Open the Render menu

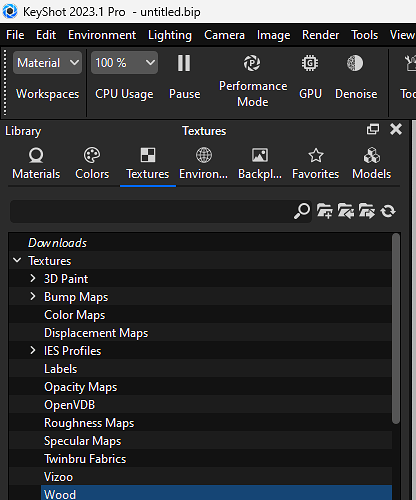click(320, 35)
